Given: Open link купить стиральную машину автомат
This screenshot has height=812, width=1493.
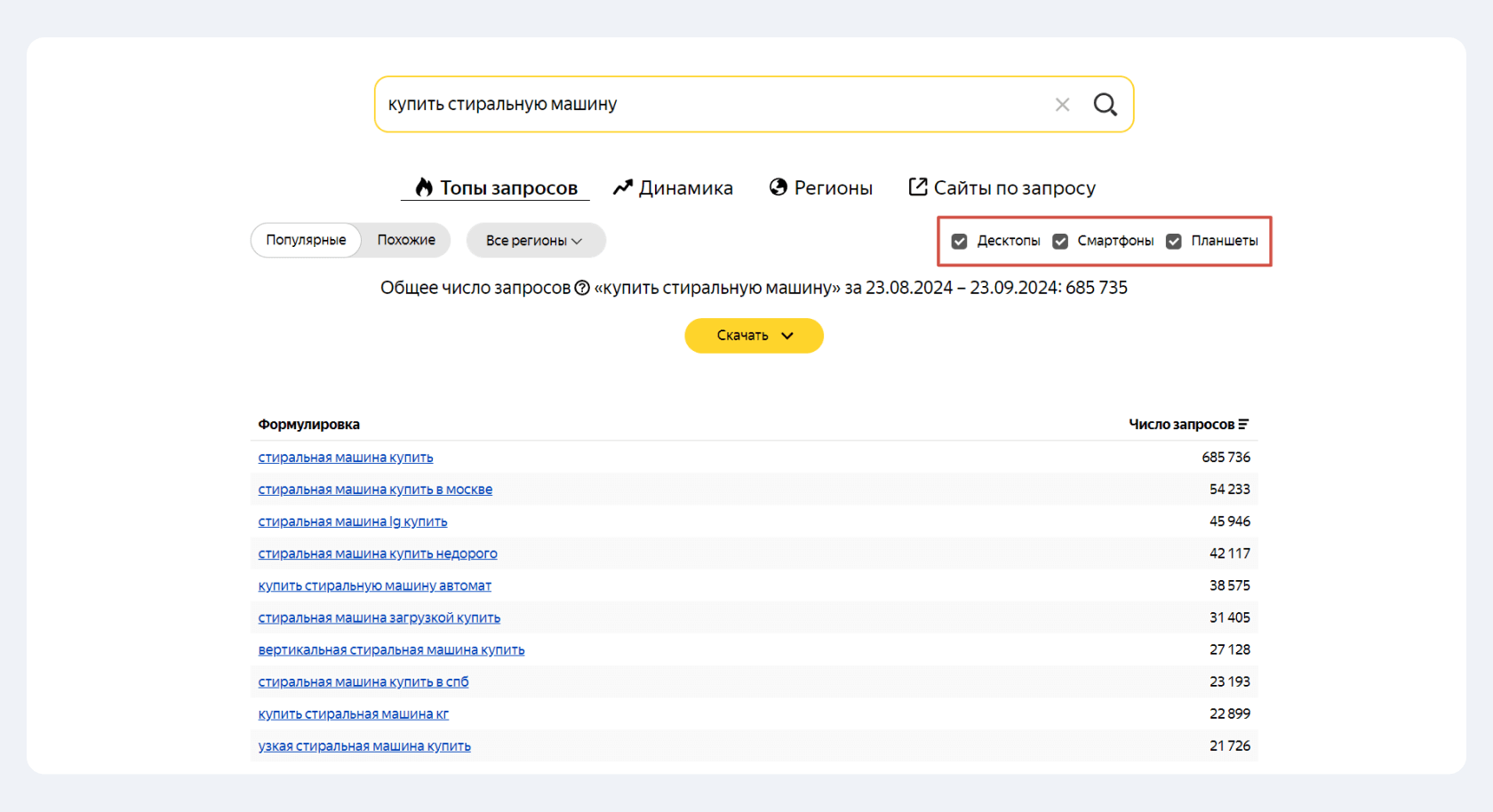Looking at the screenshot, I should (374, 585).
